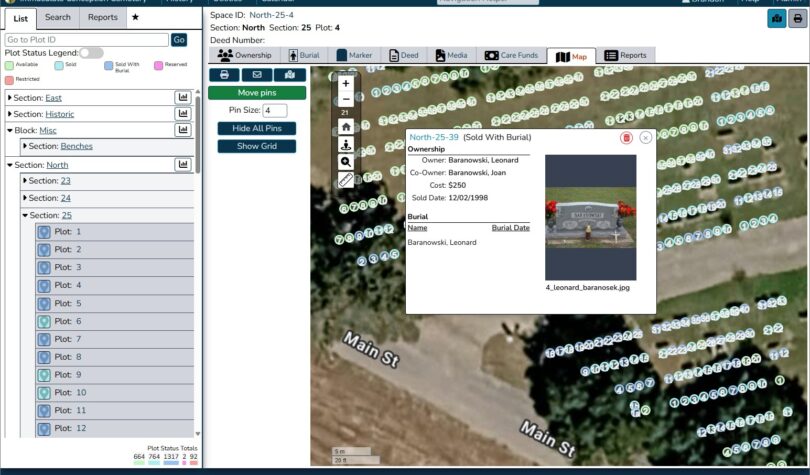This screenshot has width=810, height=475.
Task: Open the map search magnifier tool
Action: 346,162
